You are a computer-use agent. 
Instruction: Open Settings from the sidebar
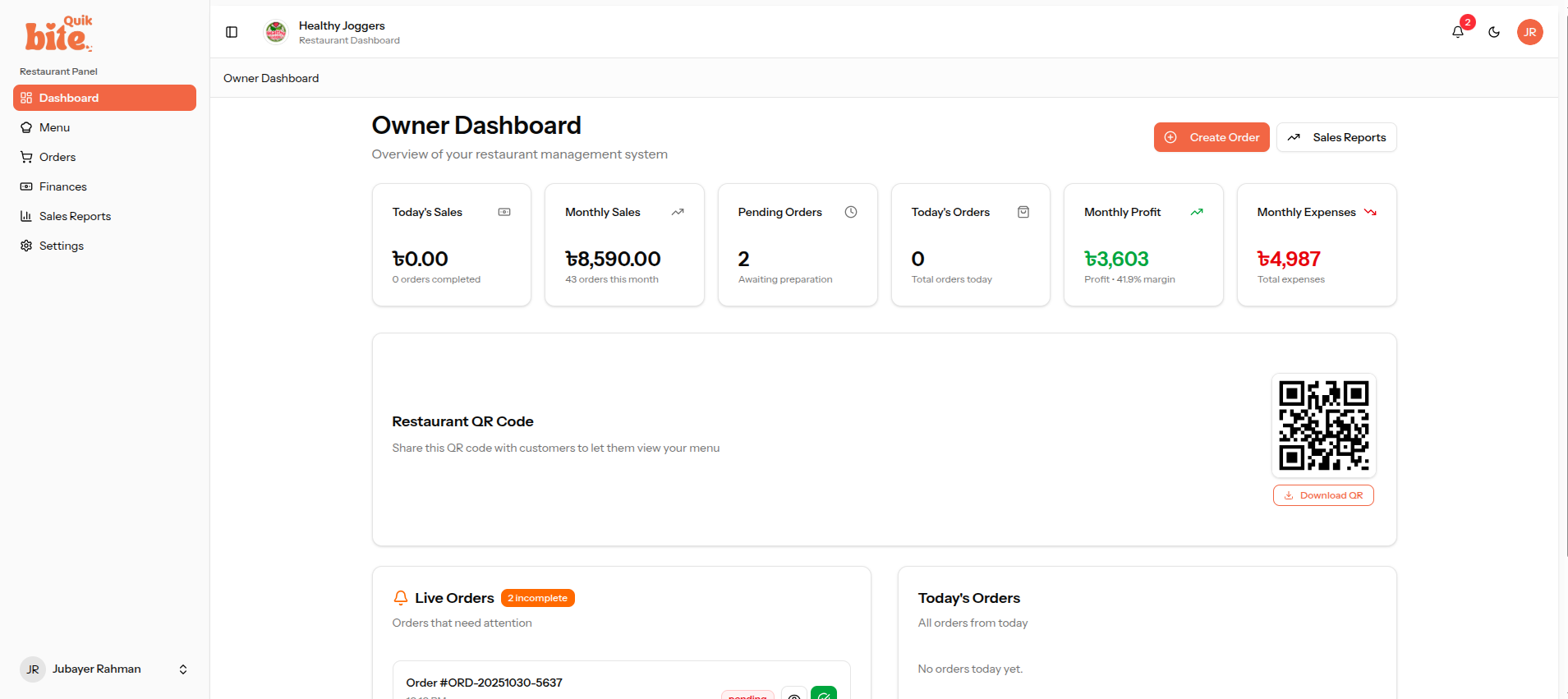point(61,246)
